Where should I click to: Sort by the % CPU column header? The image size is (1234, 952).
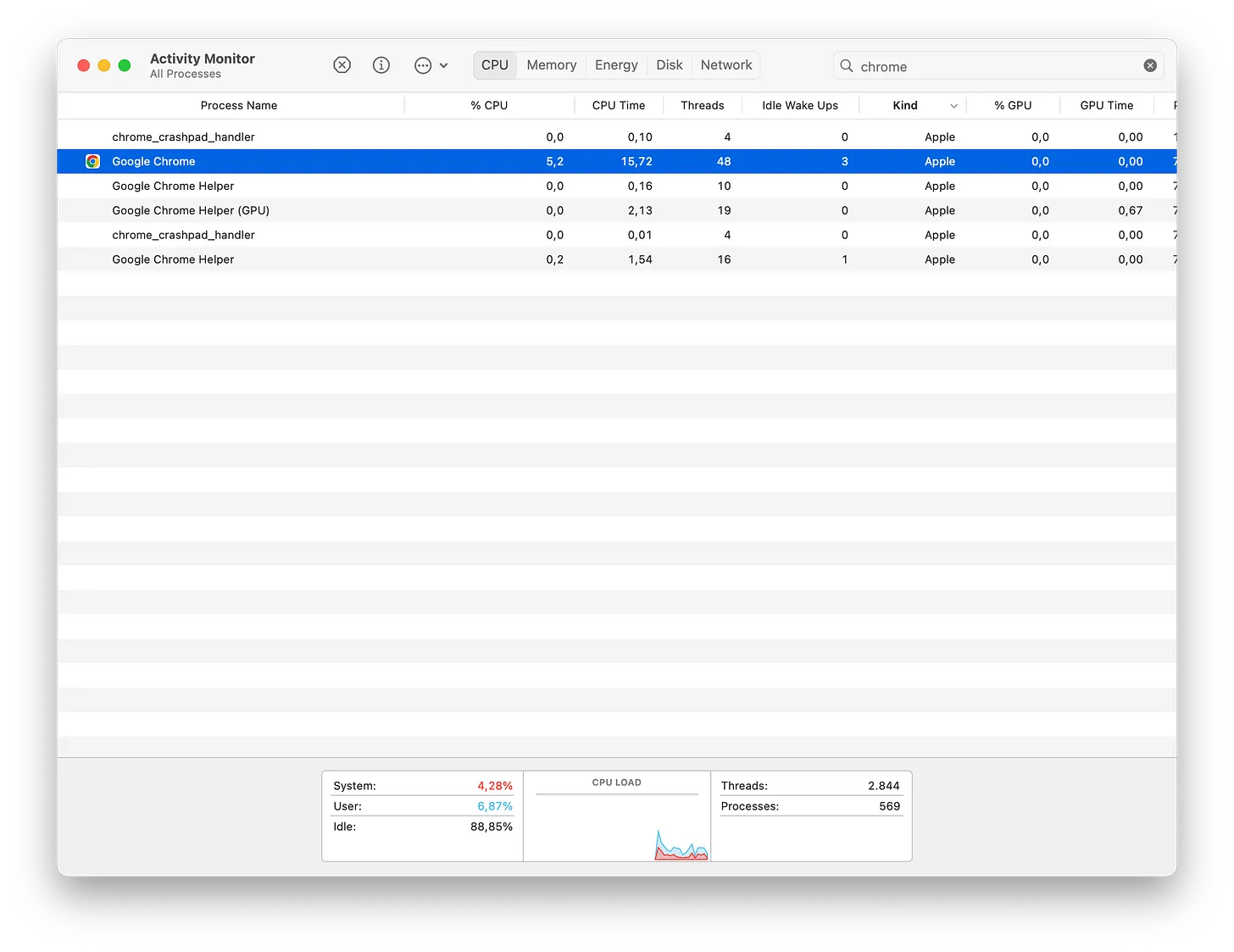489,105
